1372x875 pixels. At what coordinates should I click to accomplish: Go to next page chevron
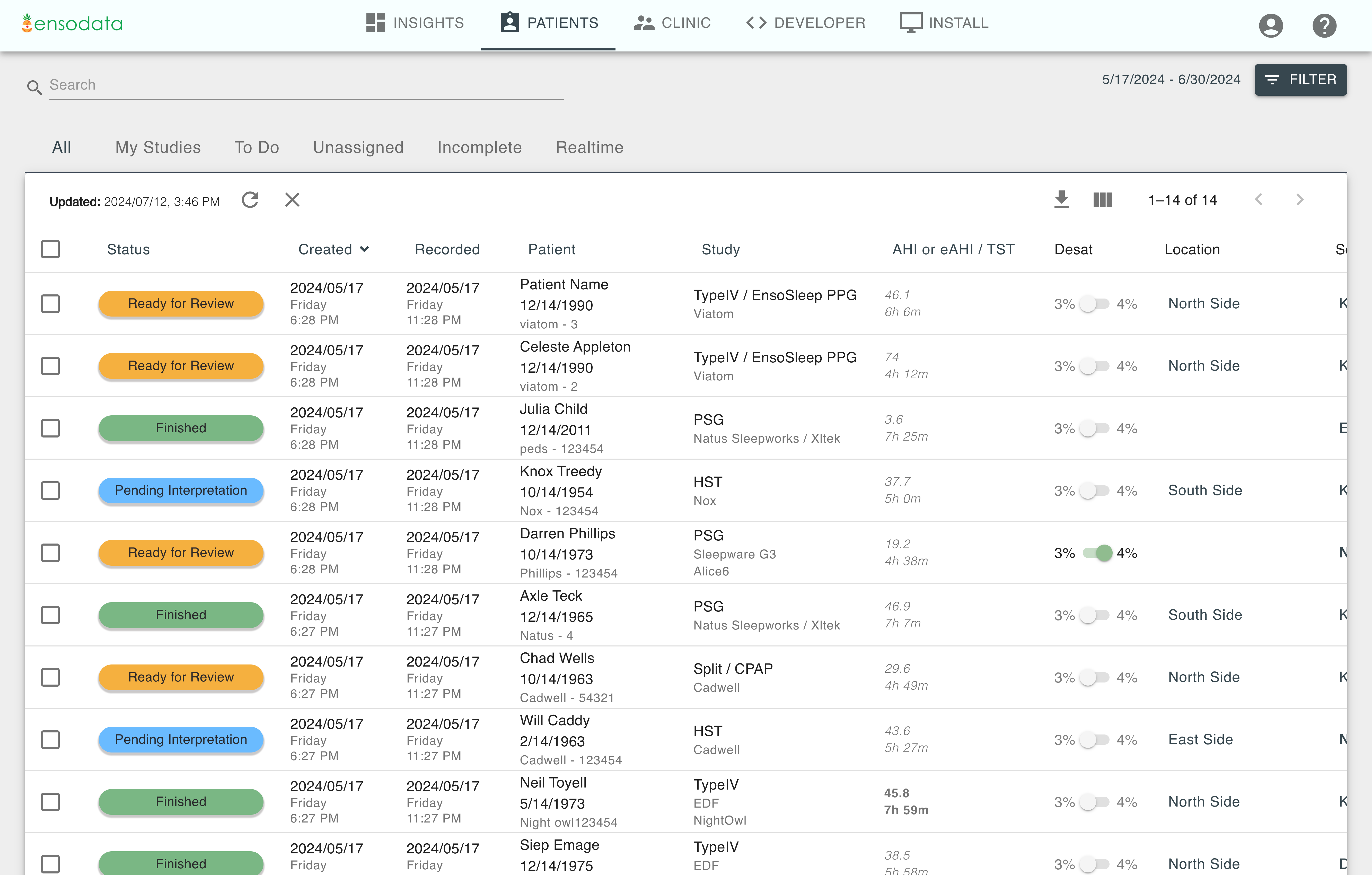(x=1300, y=200)
